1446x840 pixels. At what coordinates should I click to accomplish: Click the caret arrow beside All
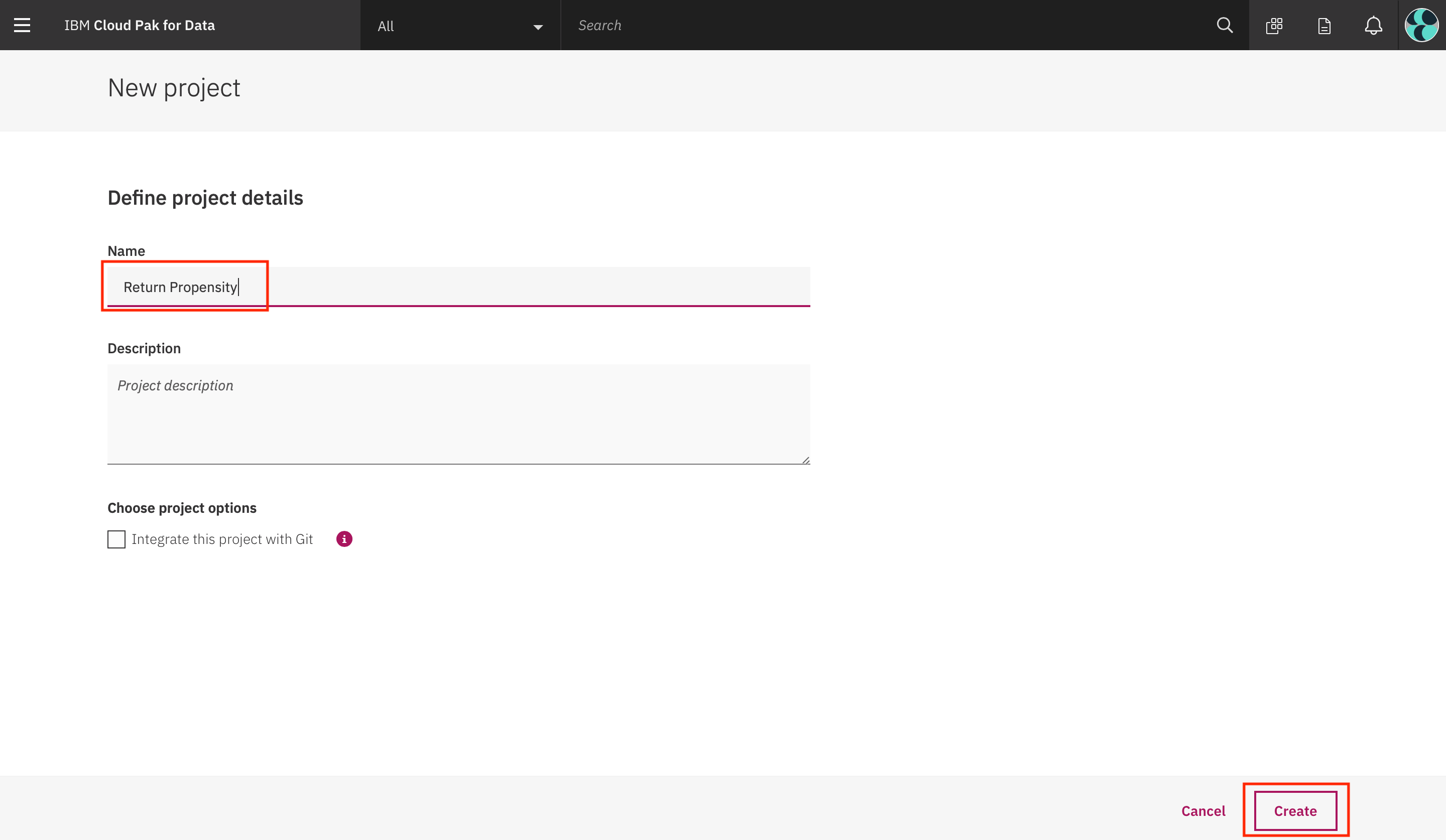538,27
